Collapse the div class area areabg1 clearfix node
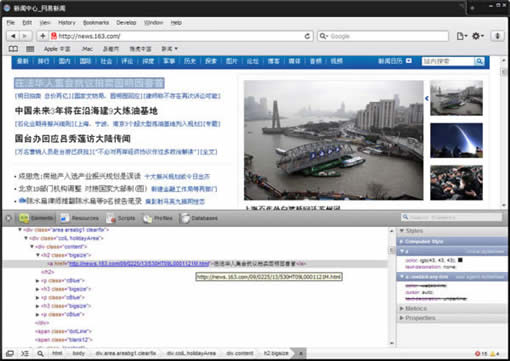Screen dimensions: 510x361 pos(20,230)
